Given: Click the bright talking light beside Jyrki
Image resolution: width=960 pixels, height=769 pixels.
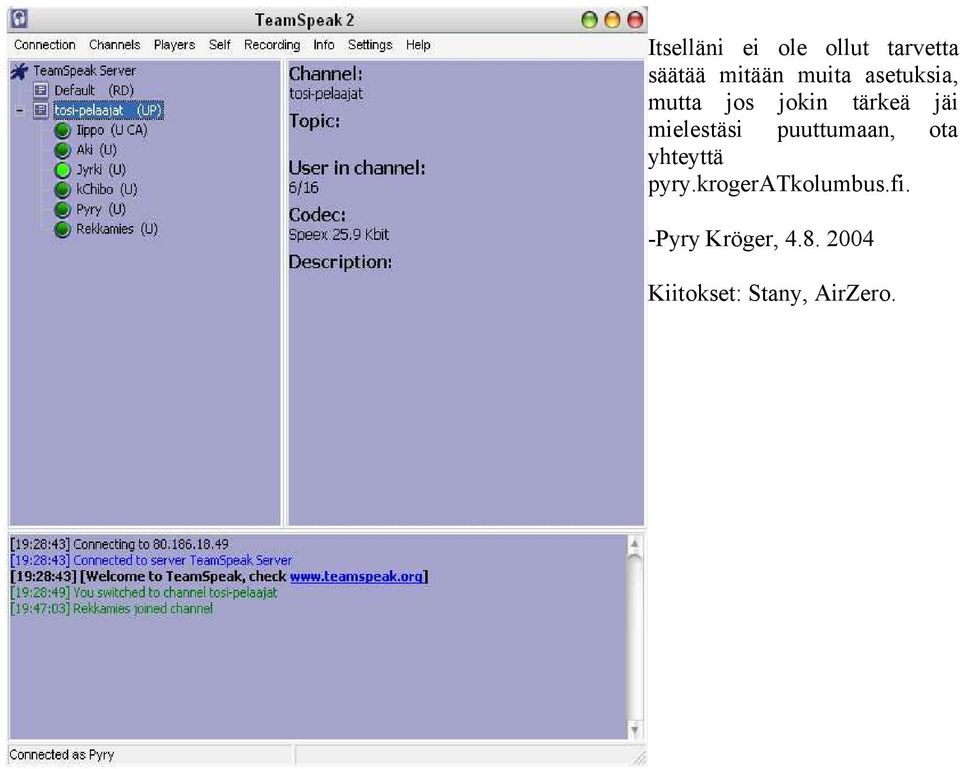Looking at the screenshot, I should pyautogui.click(x=62, y=170).
